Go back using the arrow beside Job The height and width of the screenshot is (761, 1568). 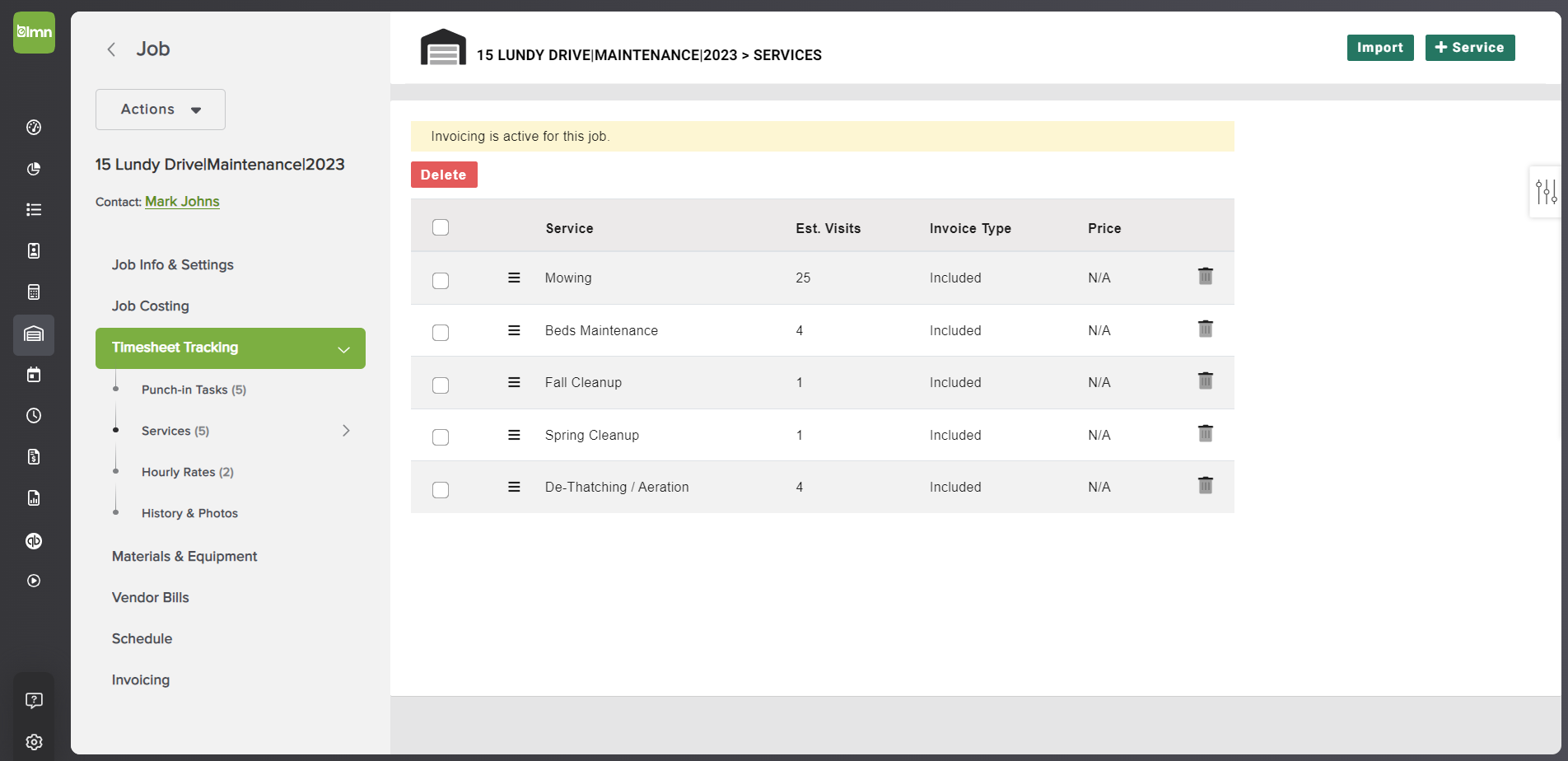pos(111,49)
